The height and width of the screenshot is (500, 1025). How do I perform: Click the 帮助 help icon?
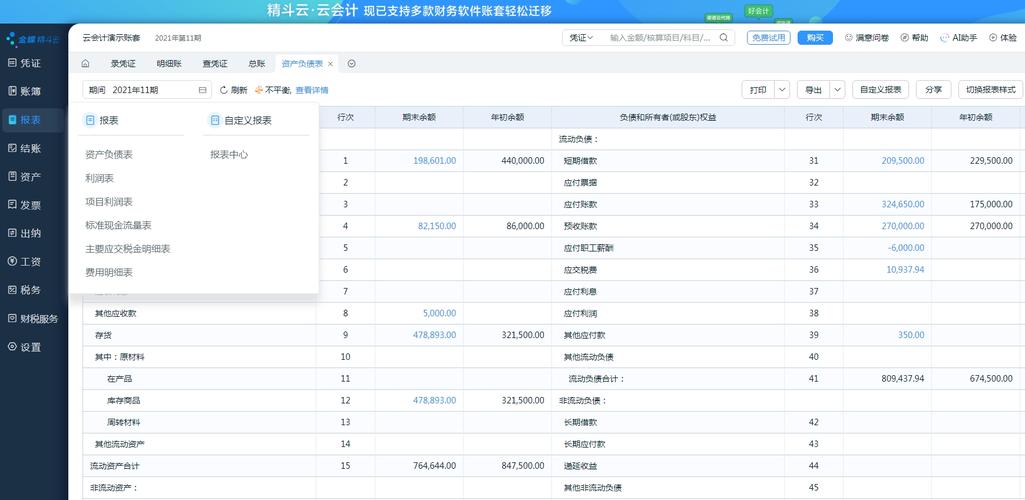(904, 37)
